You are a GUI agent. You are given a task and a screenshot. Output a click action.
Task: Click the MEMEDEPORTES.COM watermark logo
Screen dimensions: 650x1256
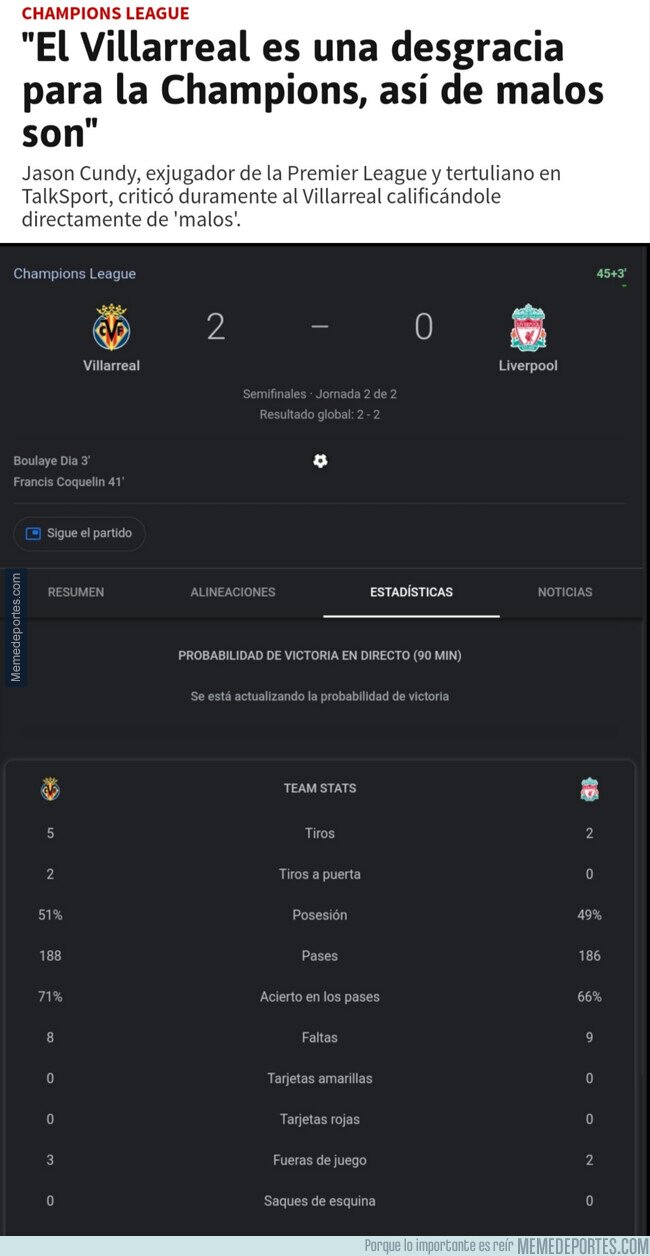click(583, 1245)
